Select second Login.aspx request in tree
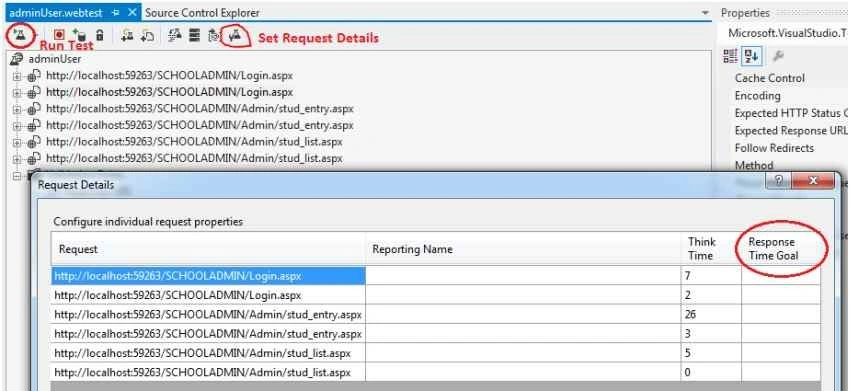The image size is (850, 391). 170,92
